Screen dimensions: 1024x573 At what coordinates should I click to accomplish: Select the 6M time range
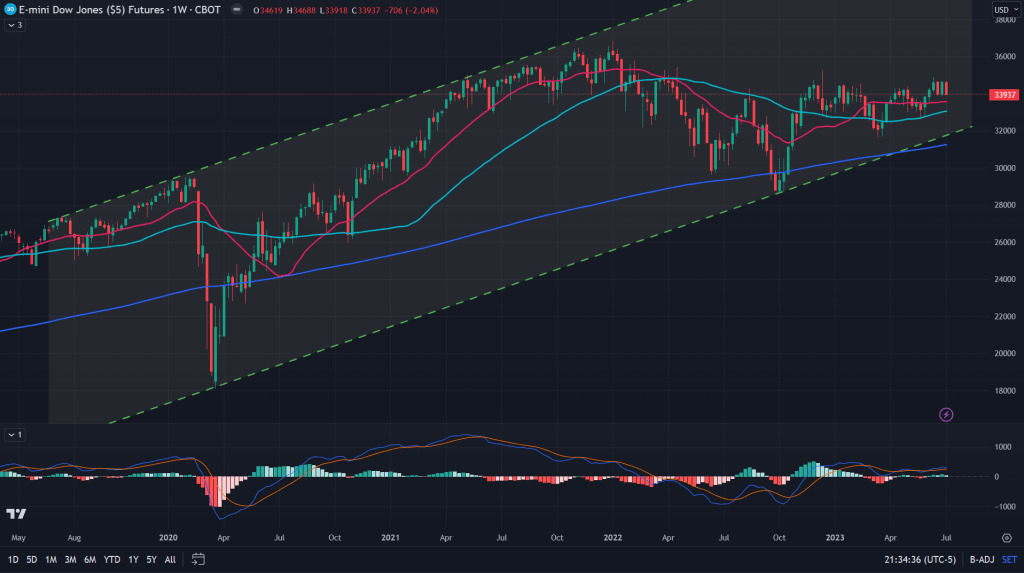click(x=90, y=560)
